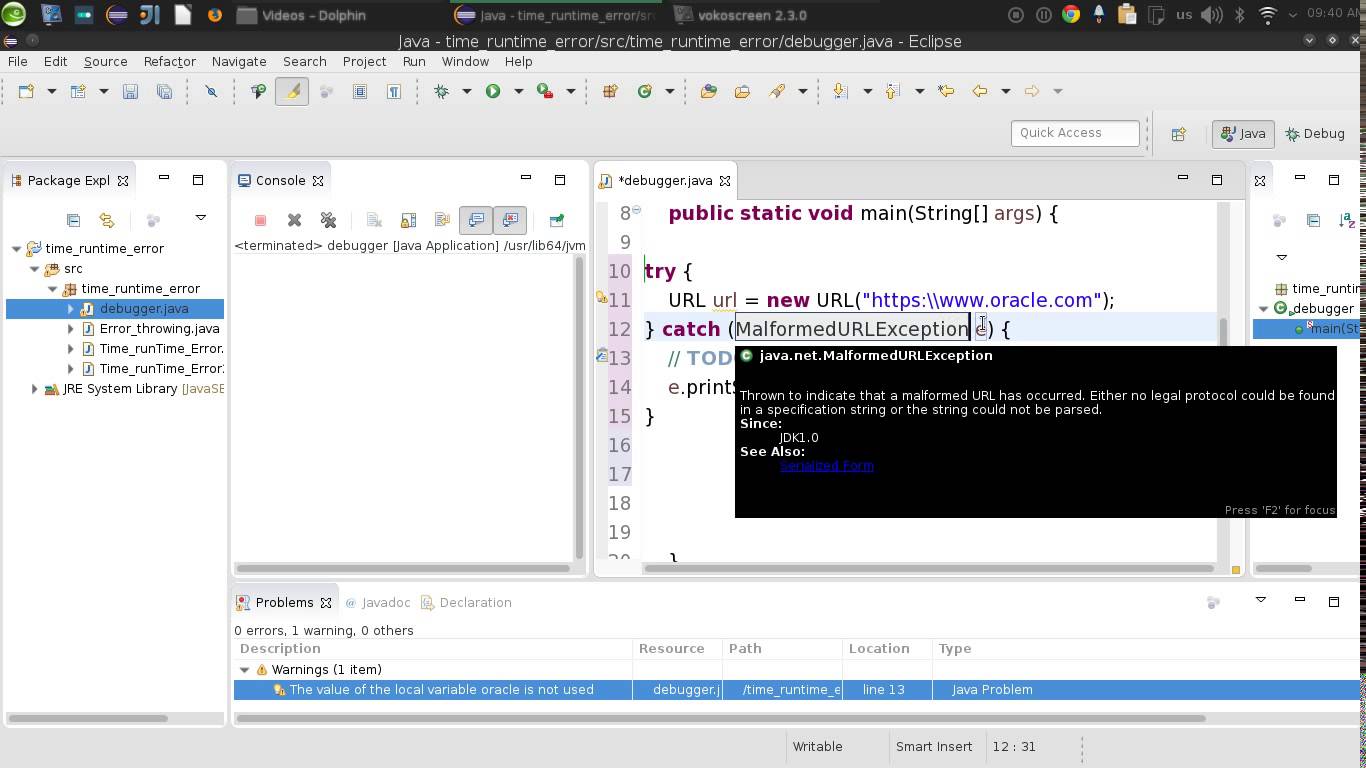Toggle Mark Occurrences highlighter icon
Screen dimensions: 1366x768
(x=292, y=91)
